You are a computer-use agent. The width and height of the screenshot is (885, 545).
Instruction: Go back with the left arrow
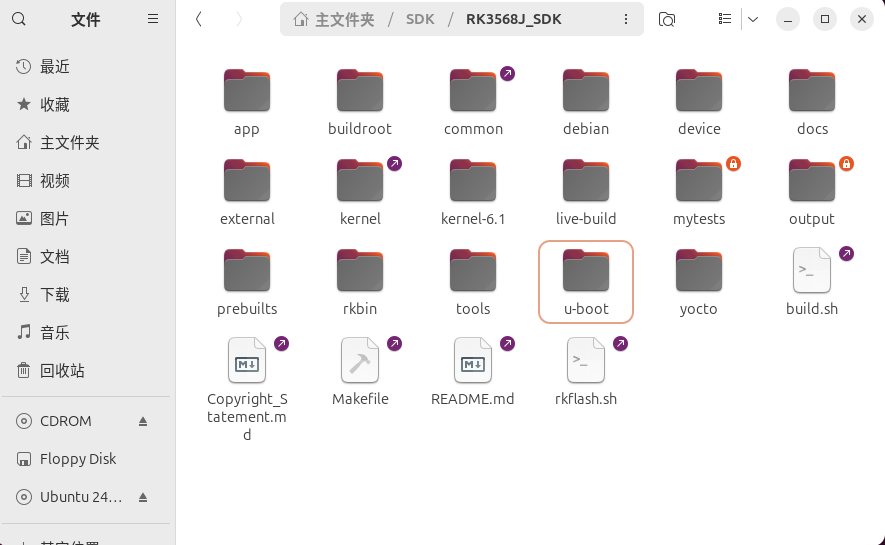[199, 19]
